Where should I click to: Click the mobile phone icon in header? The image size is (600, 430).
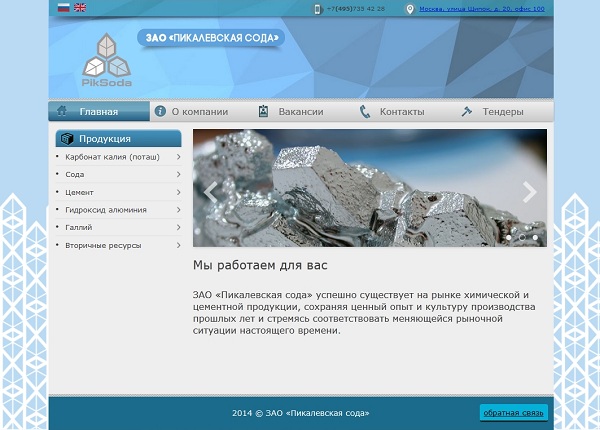[317, 9]
